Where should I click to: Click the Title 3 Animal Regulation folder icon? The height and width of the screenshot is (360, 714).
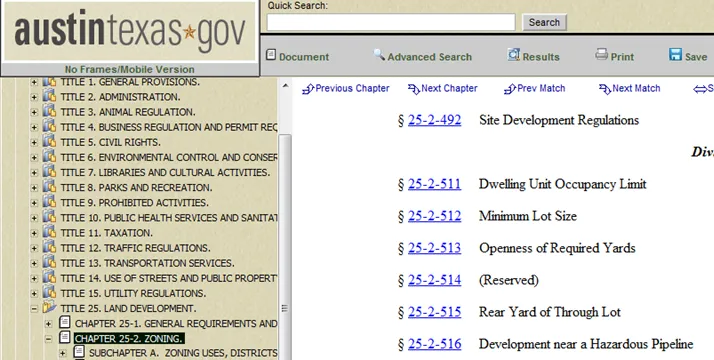[49, 111]
